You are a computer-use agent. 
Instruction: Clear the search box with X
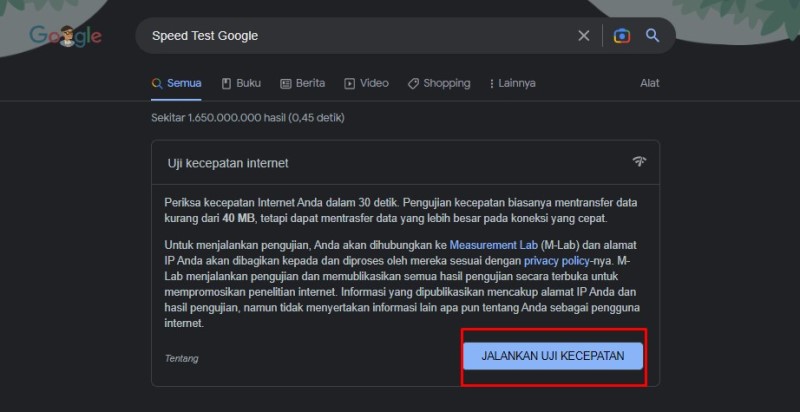(x=584, y=36)
